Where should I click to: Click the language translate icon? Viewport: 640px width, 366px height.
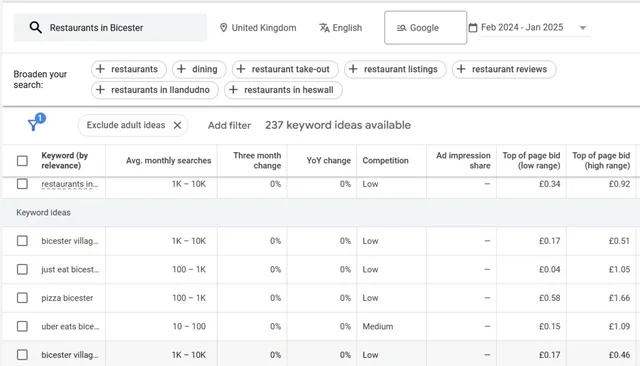pyautogui.click(x=324, y=28)
